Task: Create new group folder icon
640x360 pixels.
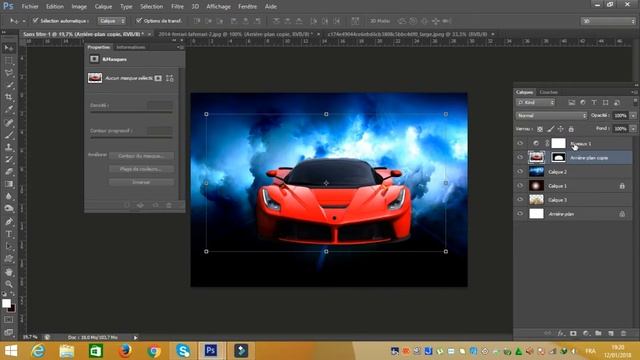Action: tap(598, 333)
